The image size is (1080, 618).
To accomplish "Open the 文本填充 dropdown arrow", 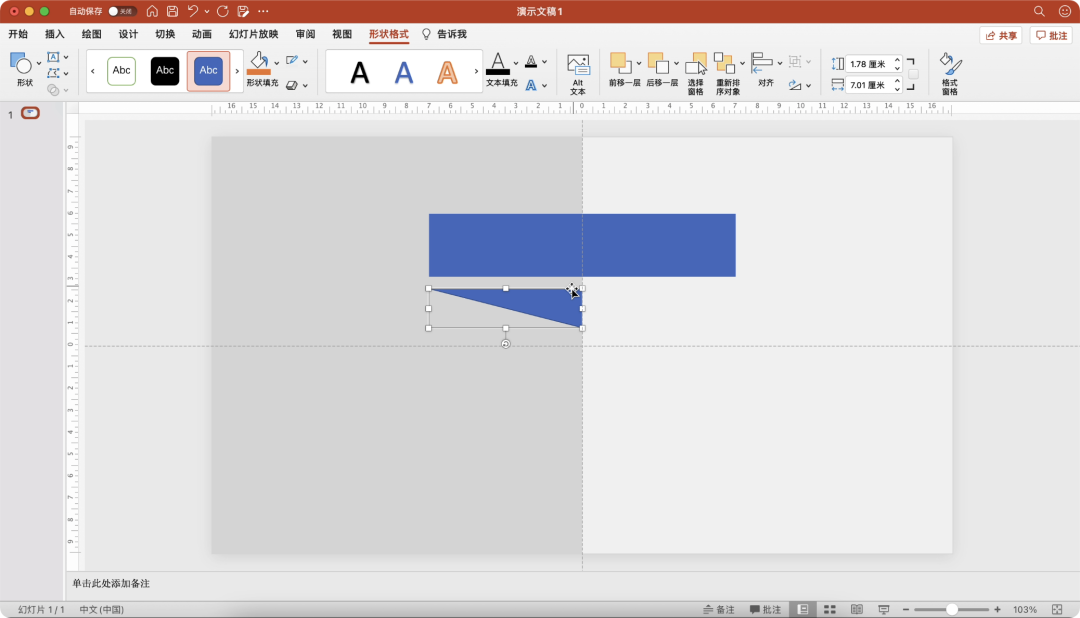I will click(x=516, y=63).
